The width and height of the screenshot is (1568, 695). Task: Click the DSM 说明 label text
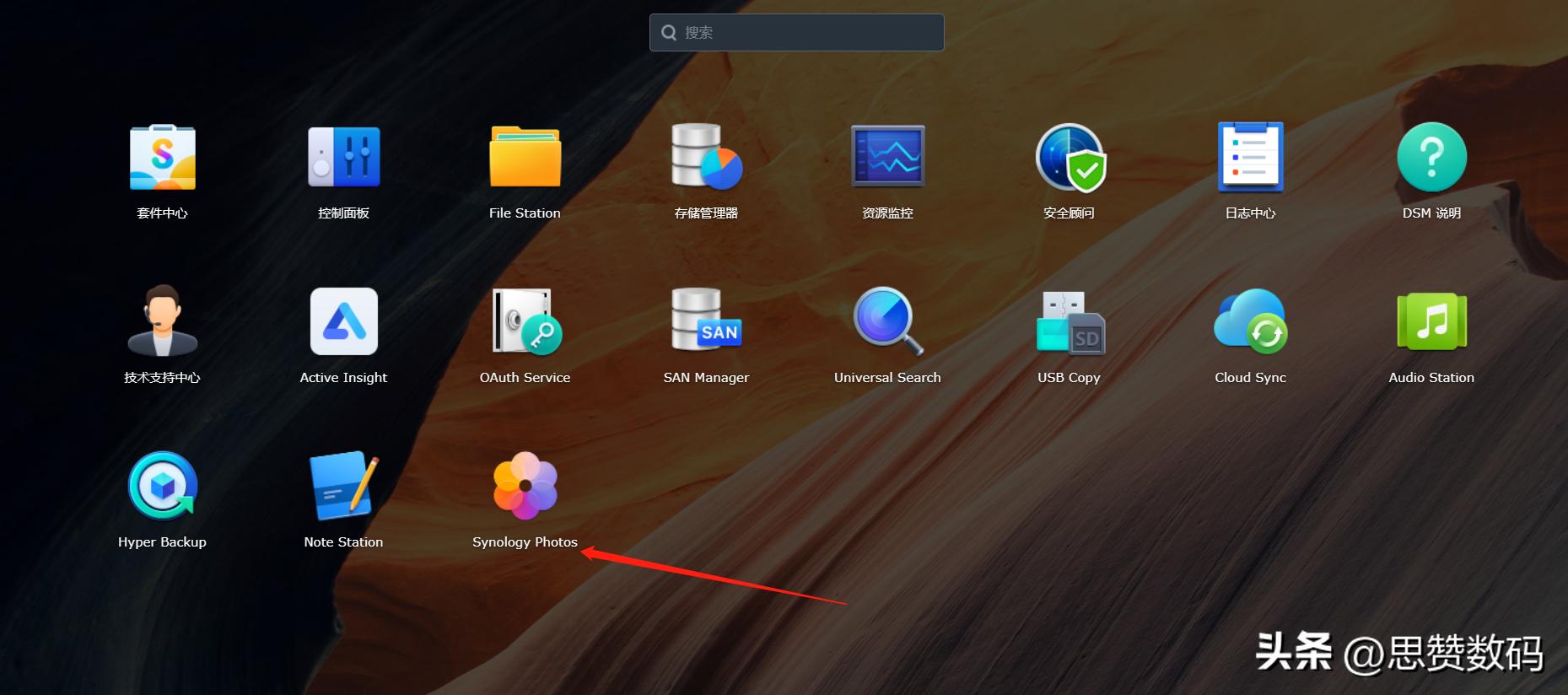1431,213
